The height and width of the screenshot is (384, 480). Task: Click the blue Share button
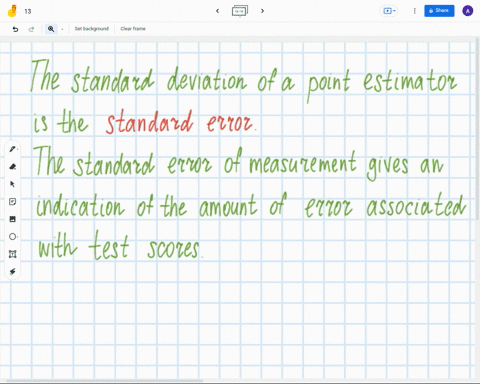tap(439, 11)
